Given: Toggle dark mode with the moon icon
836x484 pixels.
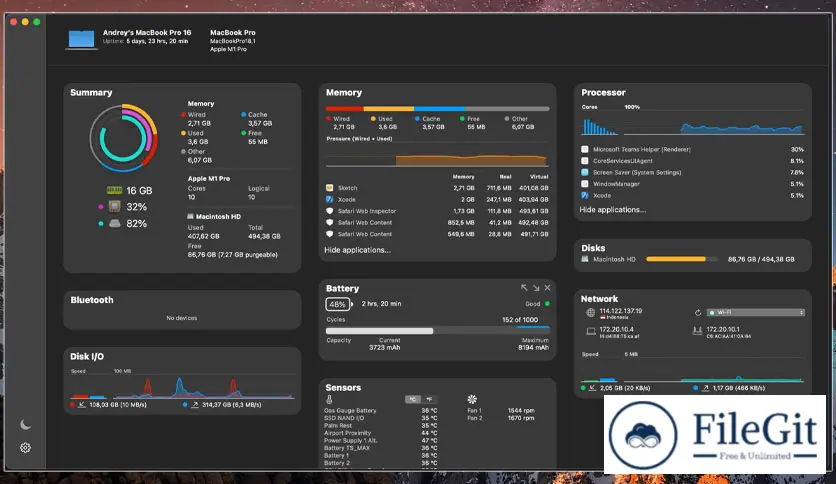Looking at the screenshot, I should tap(25, 425).
